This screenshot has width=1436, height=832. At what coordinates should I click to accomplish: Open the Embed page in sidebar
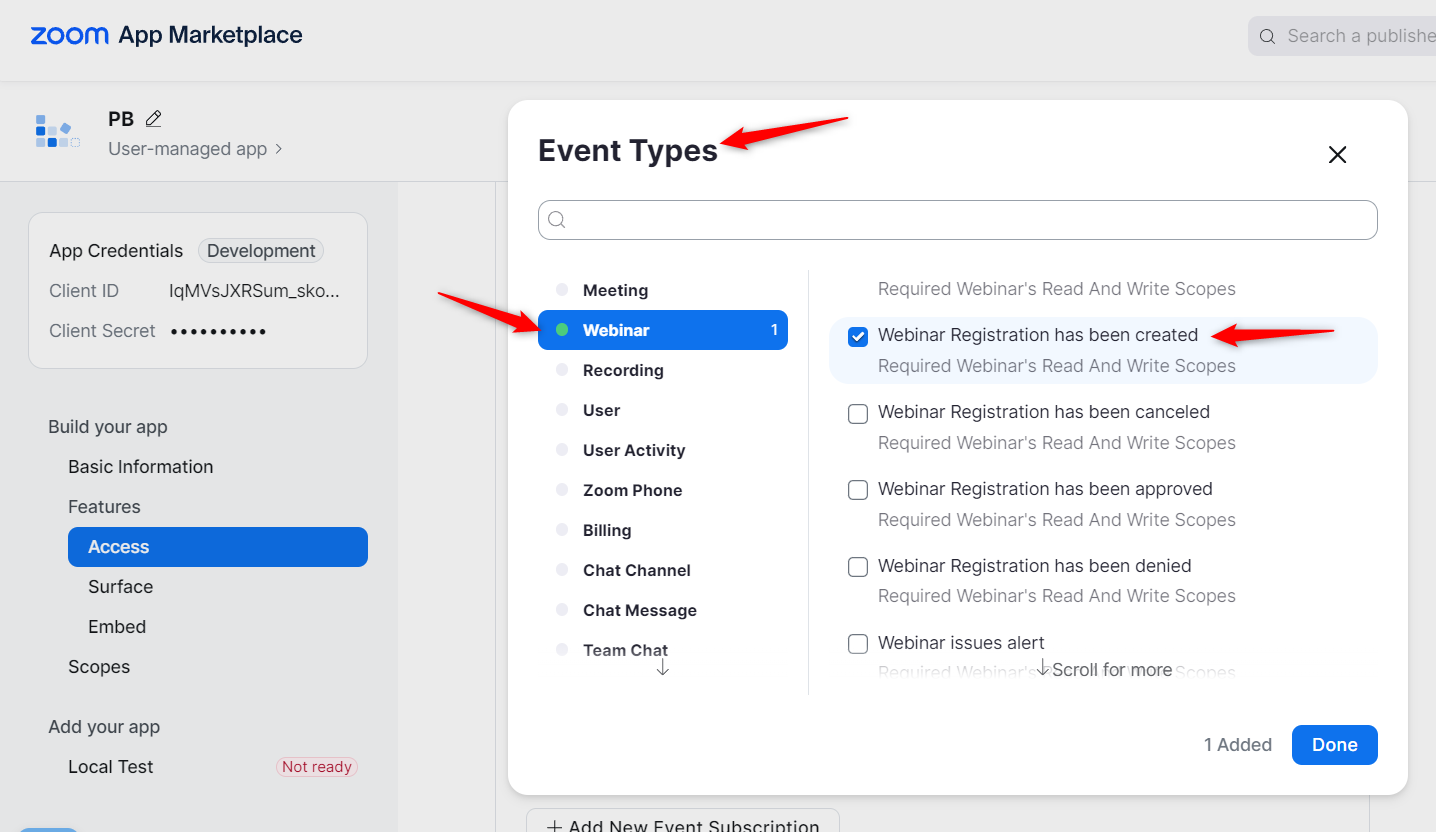117,627
